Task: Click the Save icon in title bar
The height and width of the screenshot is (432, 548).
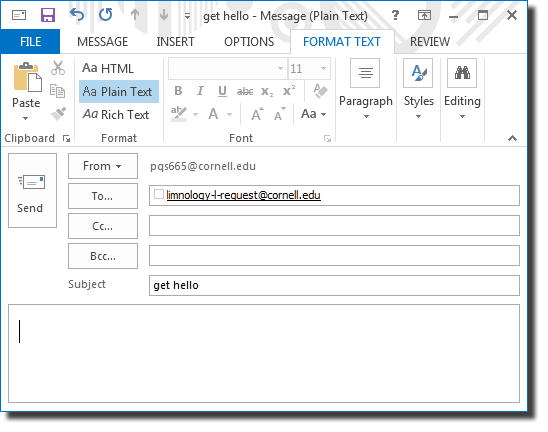Action: (x=48, y=15)
